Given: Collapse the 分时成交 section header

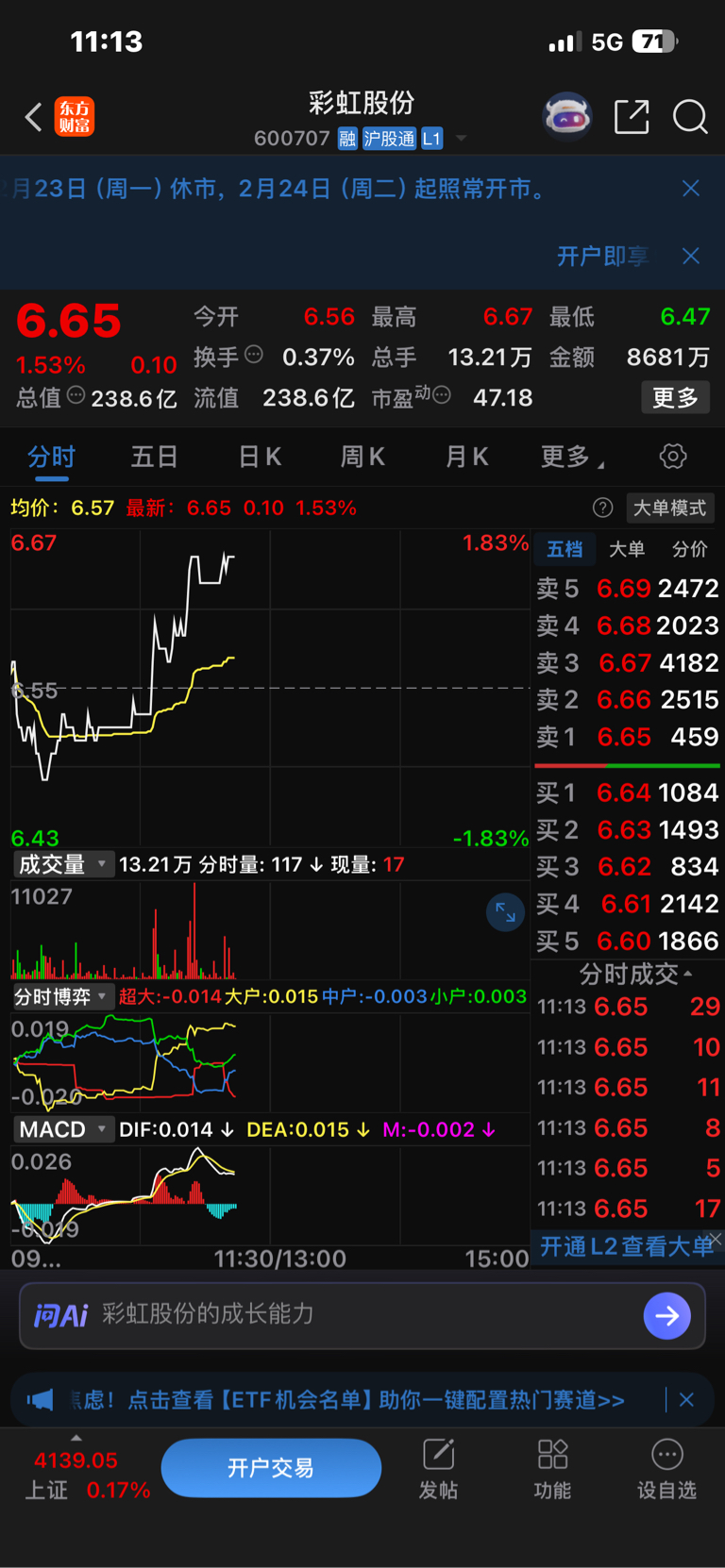Looking at the screenshot, I should [635, 975].
